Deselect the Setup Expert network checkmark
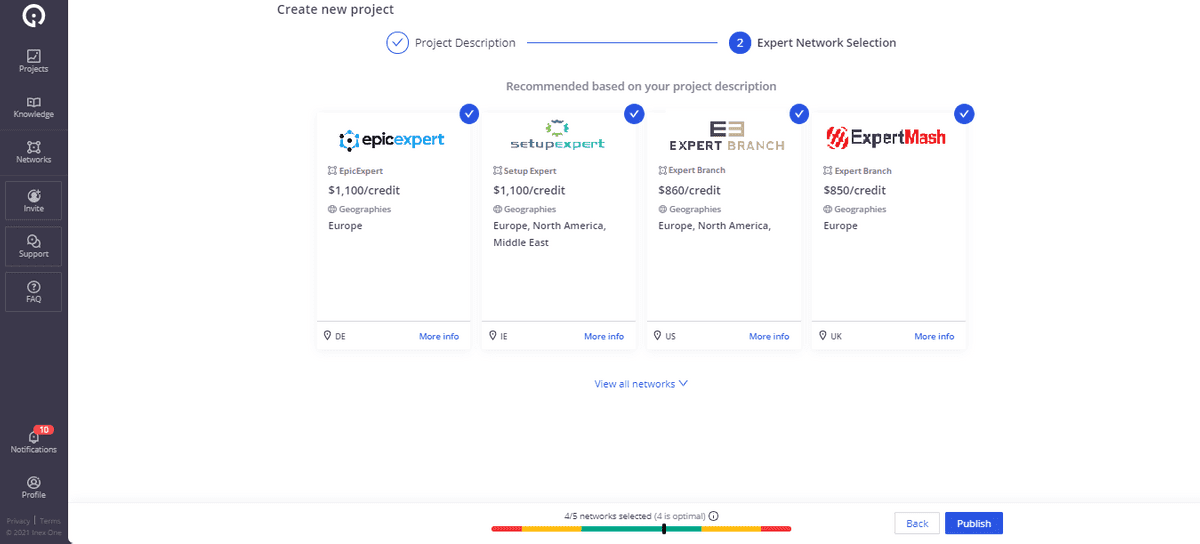The width and height of the screenshot is (1200, 544). [634, 114]
